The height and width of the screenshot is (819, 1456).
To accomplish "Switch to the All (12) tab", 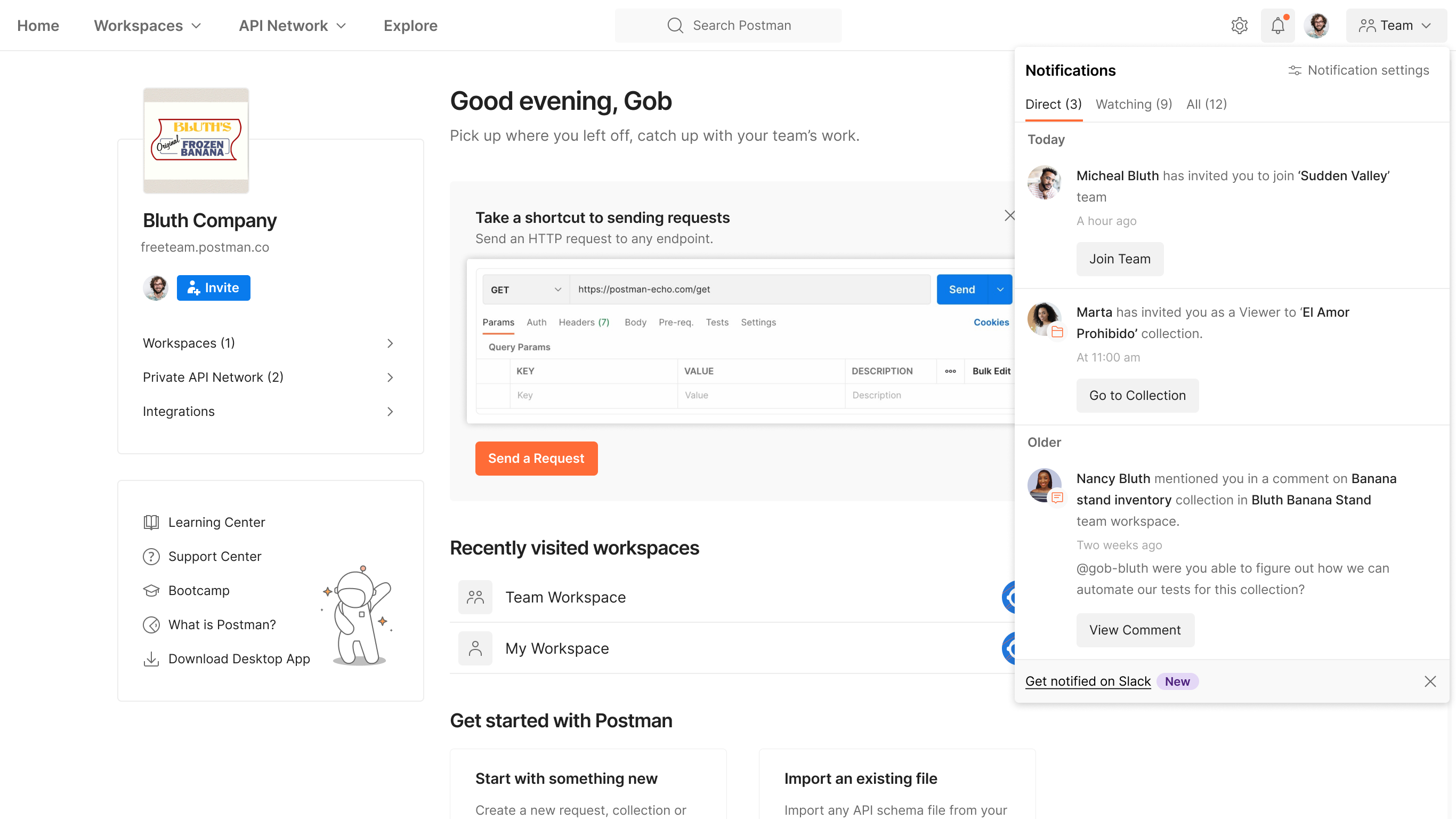I will click(x=1206, y=104).
